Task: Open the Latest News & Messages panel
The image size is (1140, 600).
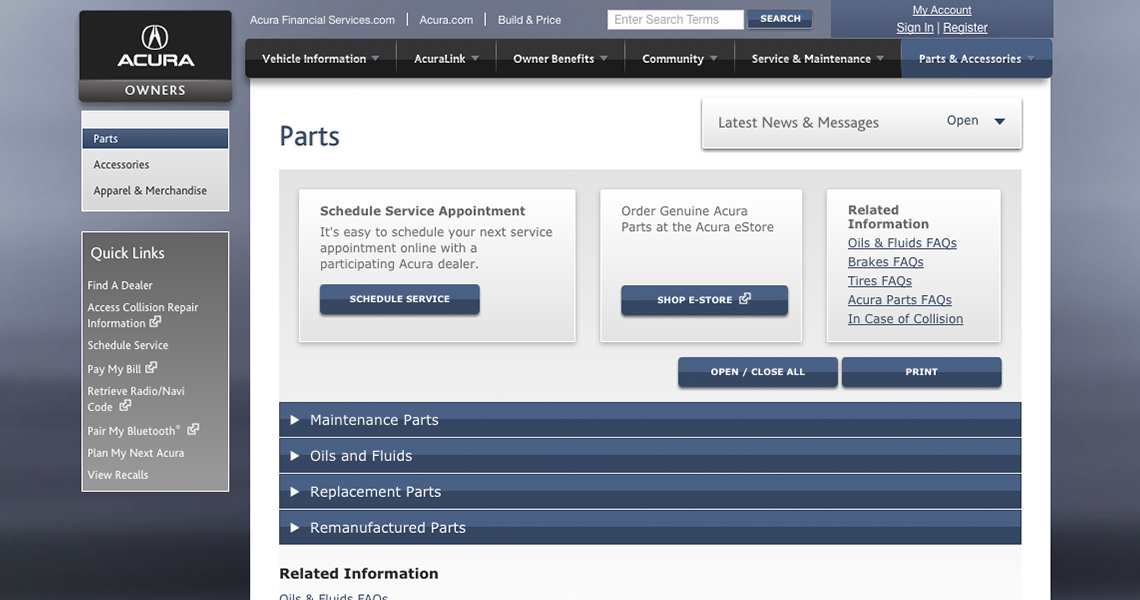Action: point(976,121)
